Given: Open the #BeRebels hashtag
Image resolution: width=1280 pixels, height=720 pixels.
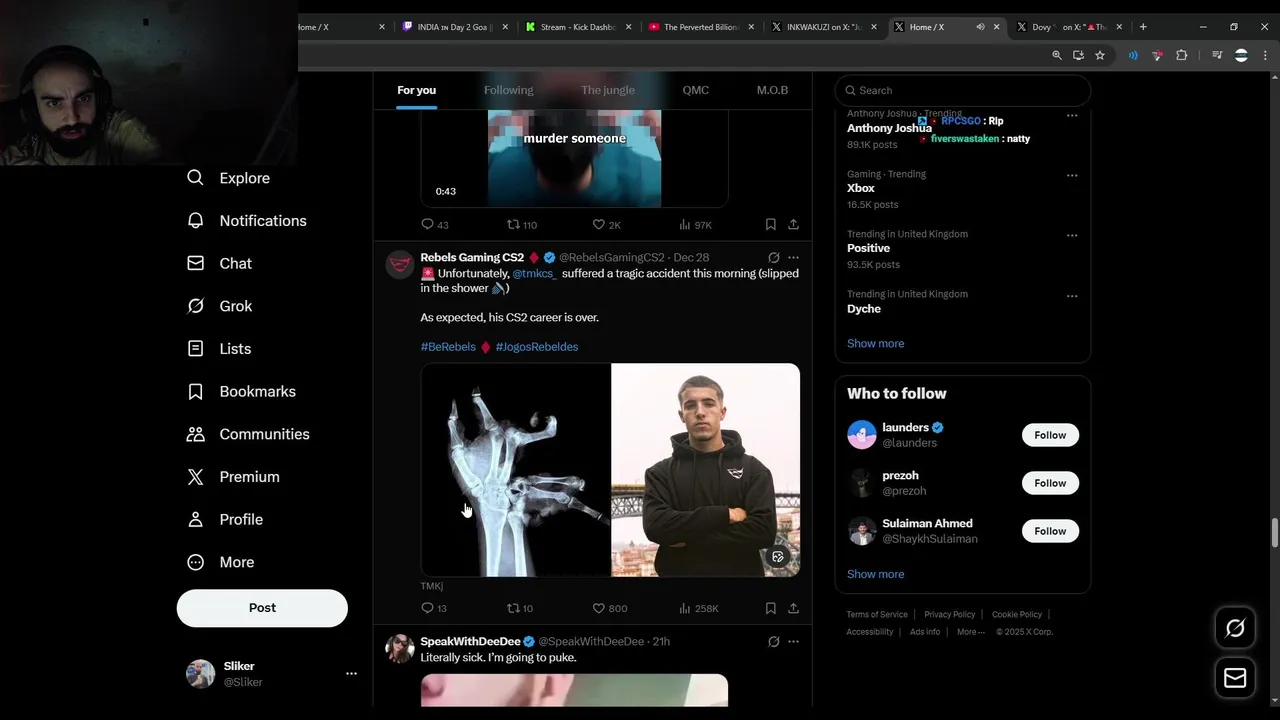Looking at the screenshot, I should click(448, 347).
